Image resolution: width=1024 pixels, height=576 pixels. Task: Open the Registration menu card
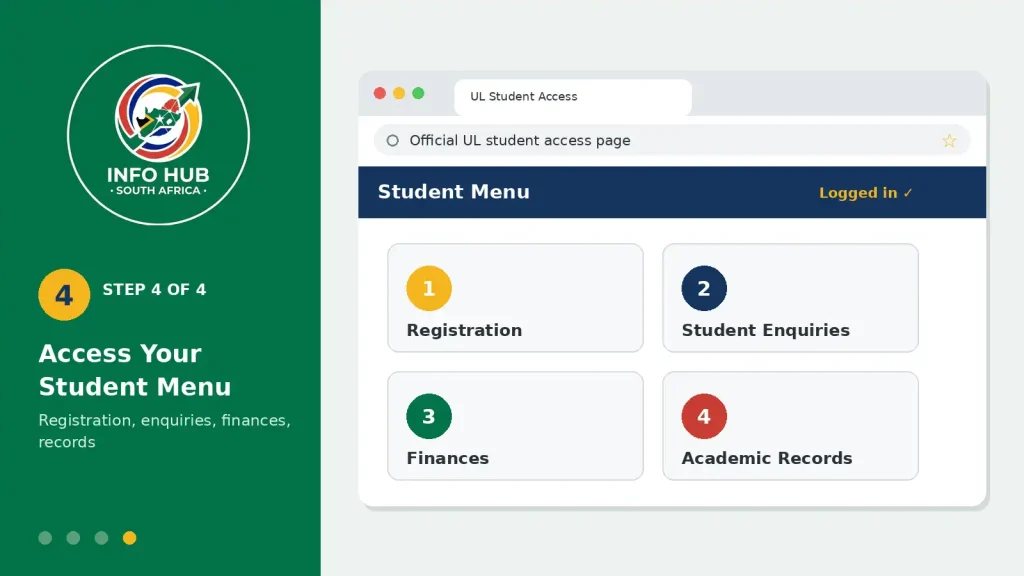click(x=515, y=298)
